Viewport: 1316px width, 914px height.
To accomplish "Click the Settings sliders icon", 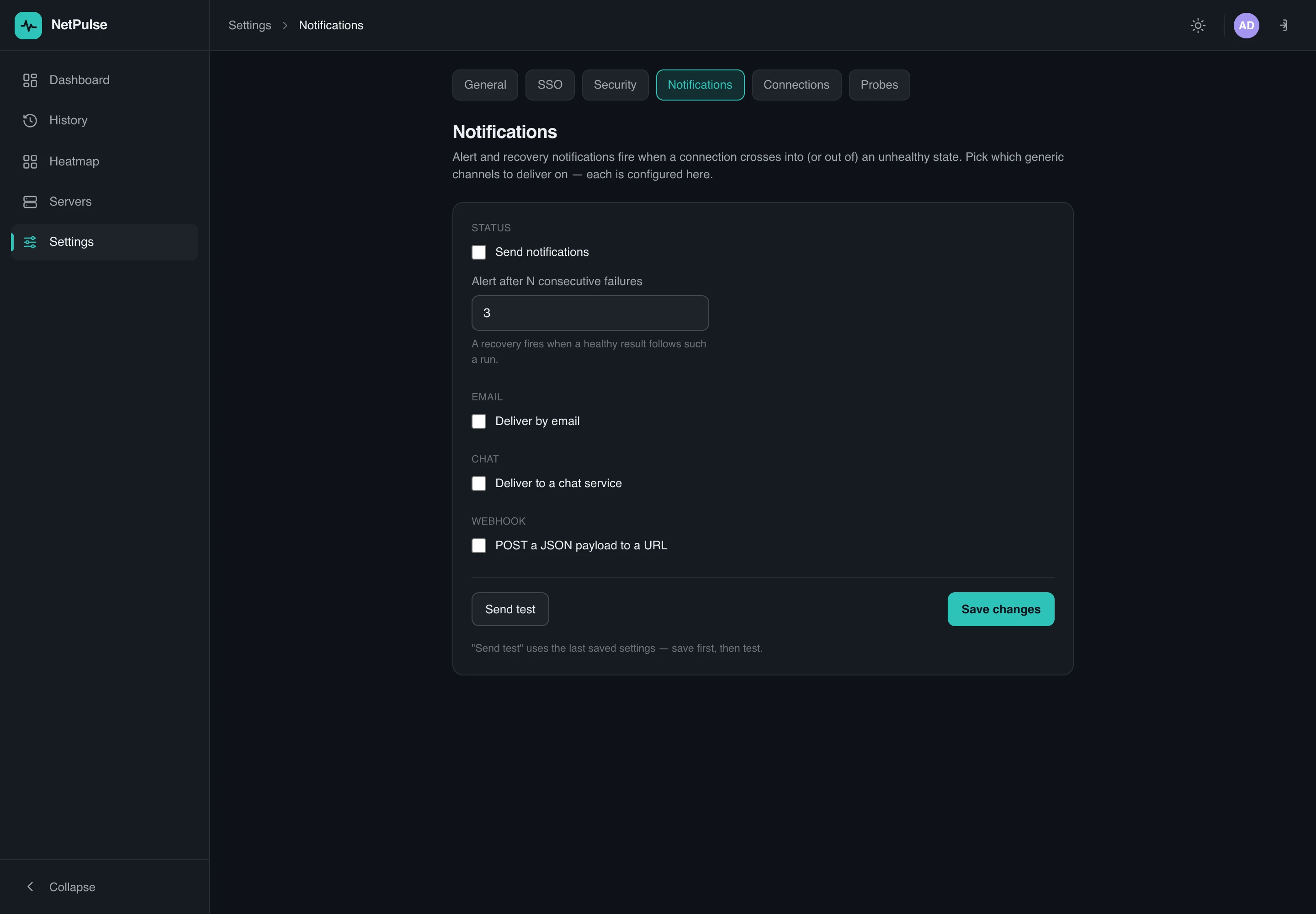I will click(30, 242).
